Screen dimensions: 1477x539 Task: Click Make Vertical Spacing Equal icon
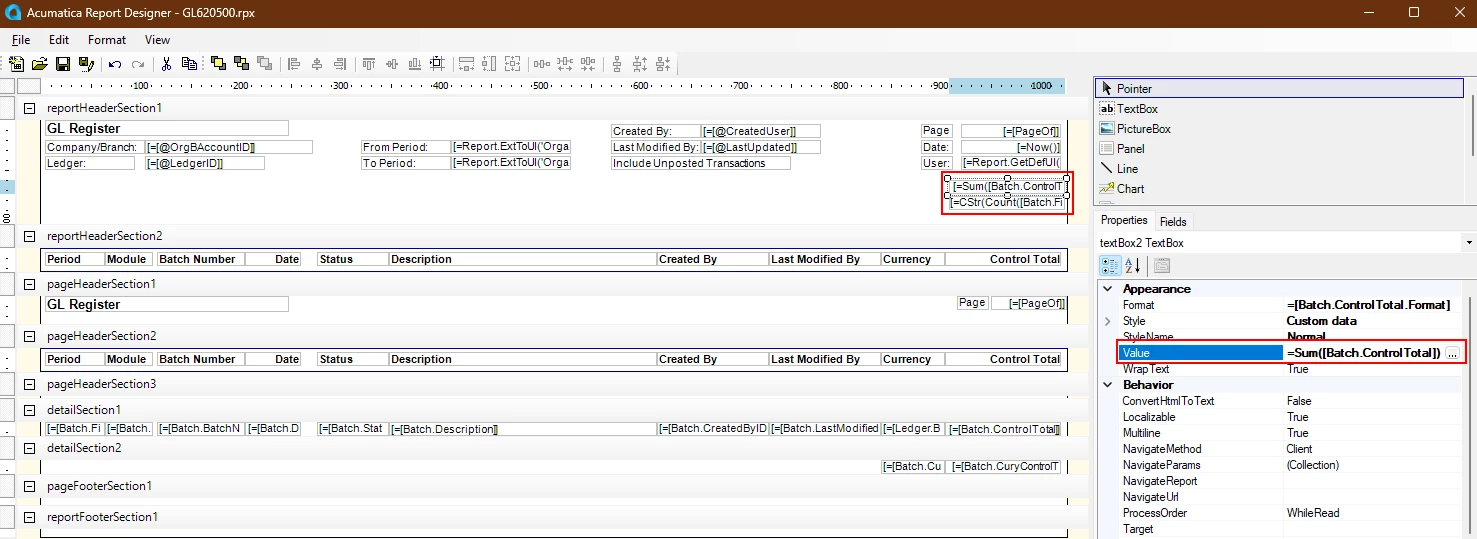click(x=617, y=63)
